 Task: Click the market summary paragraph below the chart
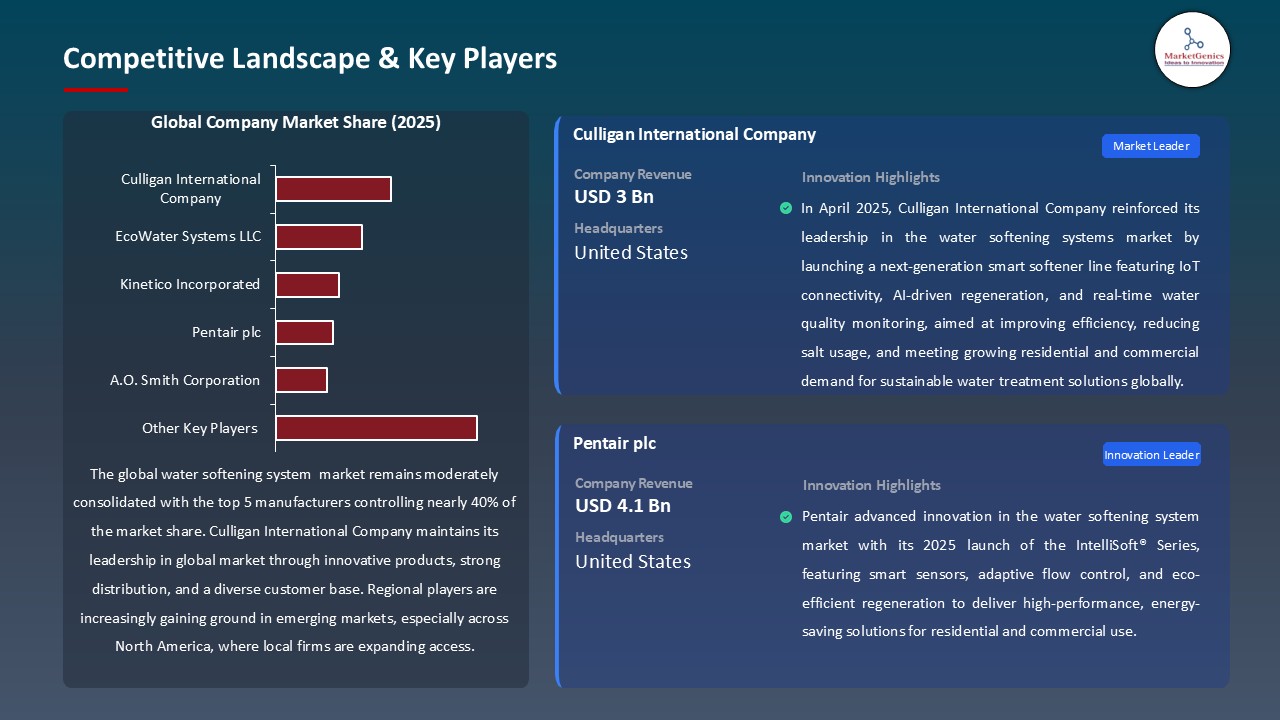click(x=295, y=560)
